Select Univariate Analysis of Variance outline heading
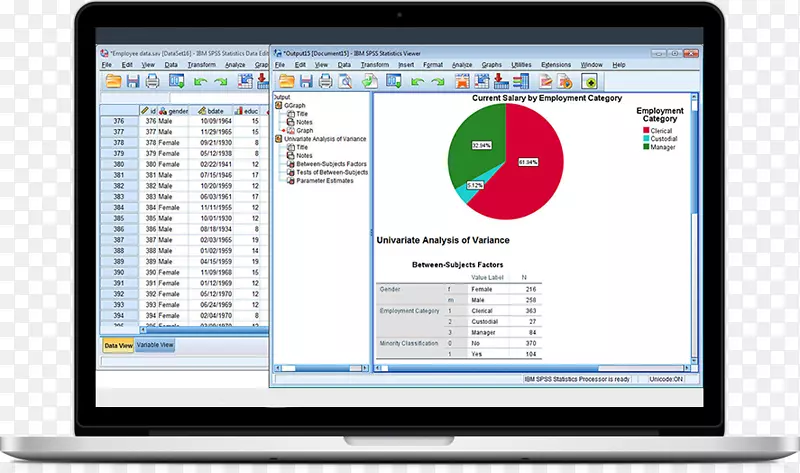This screenshot has height=473, width=800. pos(325,139)
